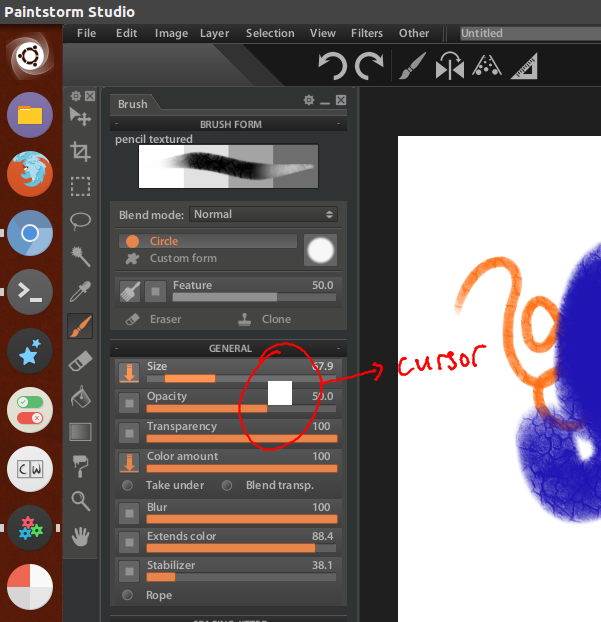
Task: Open the View menu
Action: pyautogui.click(x=323, y=33)
